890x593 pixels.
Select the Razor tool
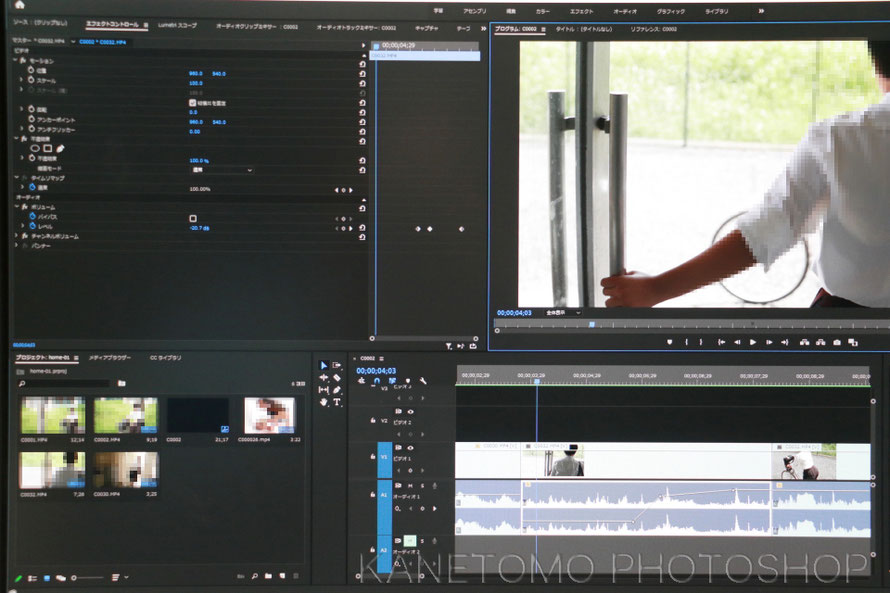click(x=337, y=378)
